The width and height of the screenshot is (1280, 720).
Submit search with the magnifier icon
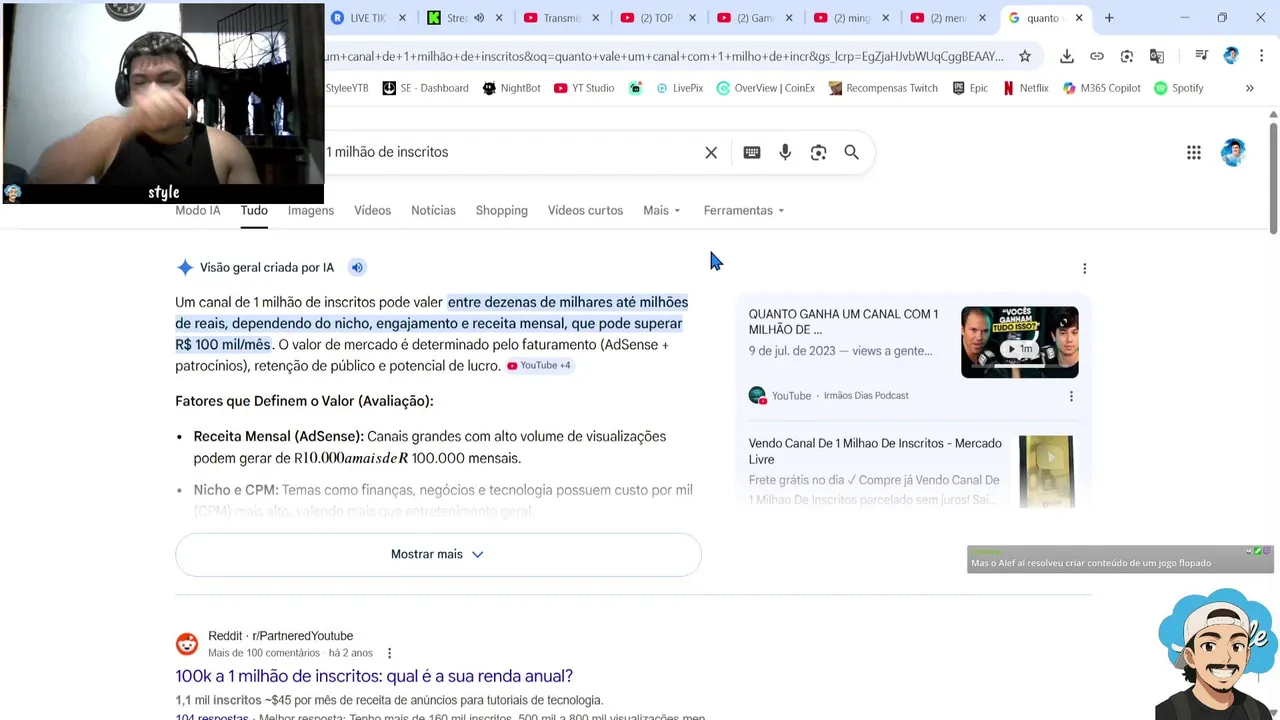tap(851, 152)
